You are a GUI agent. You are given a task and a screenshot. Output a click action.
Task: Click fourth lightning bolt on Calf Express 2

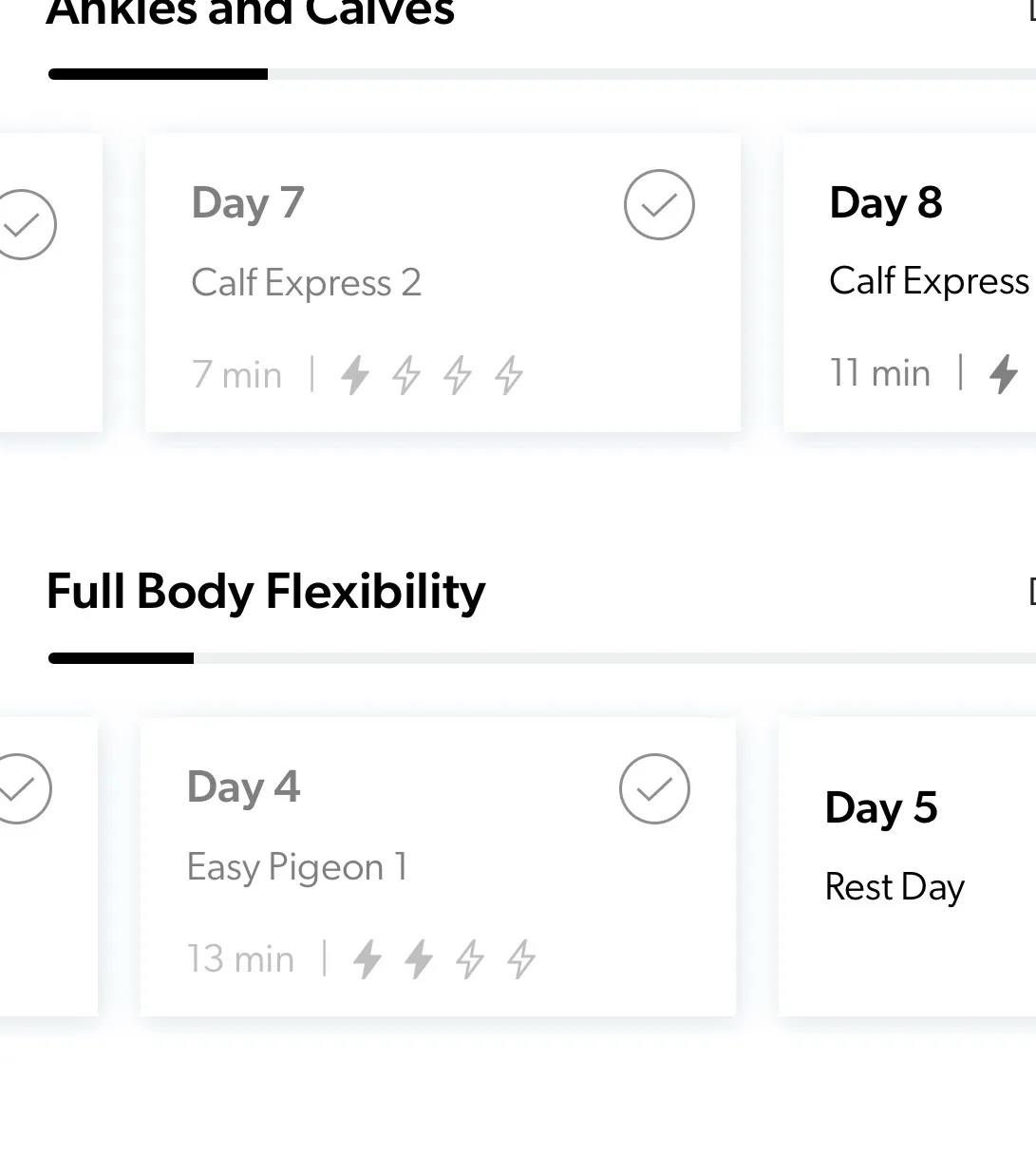coord(509,374)
